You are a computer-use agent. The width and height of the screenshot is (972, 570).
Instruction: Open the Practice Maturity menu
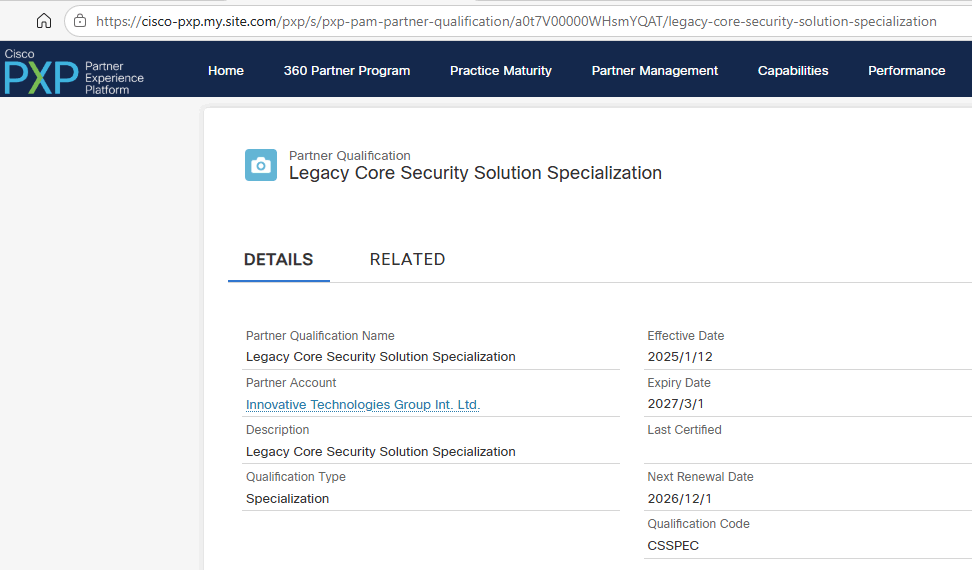click(501, 71)
